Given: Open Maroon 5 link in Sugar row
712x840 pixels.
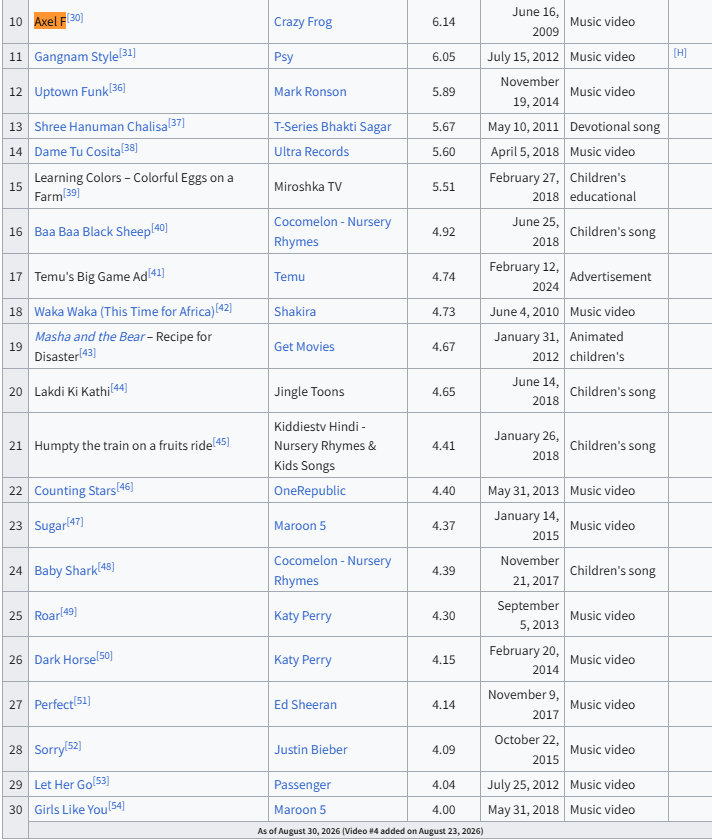Looking at the screenshot, I should [x=299, y=526].
